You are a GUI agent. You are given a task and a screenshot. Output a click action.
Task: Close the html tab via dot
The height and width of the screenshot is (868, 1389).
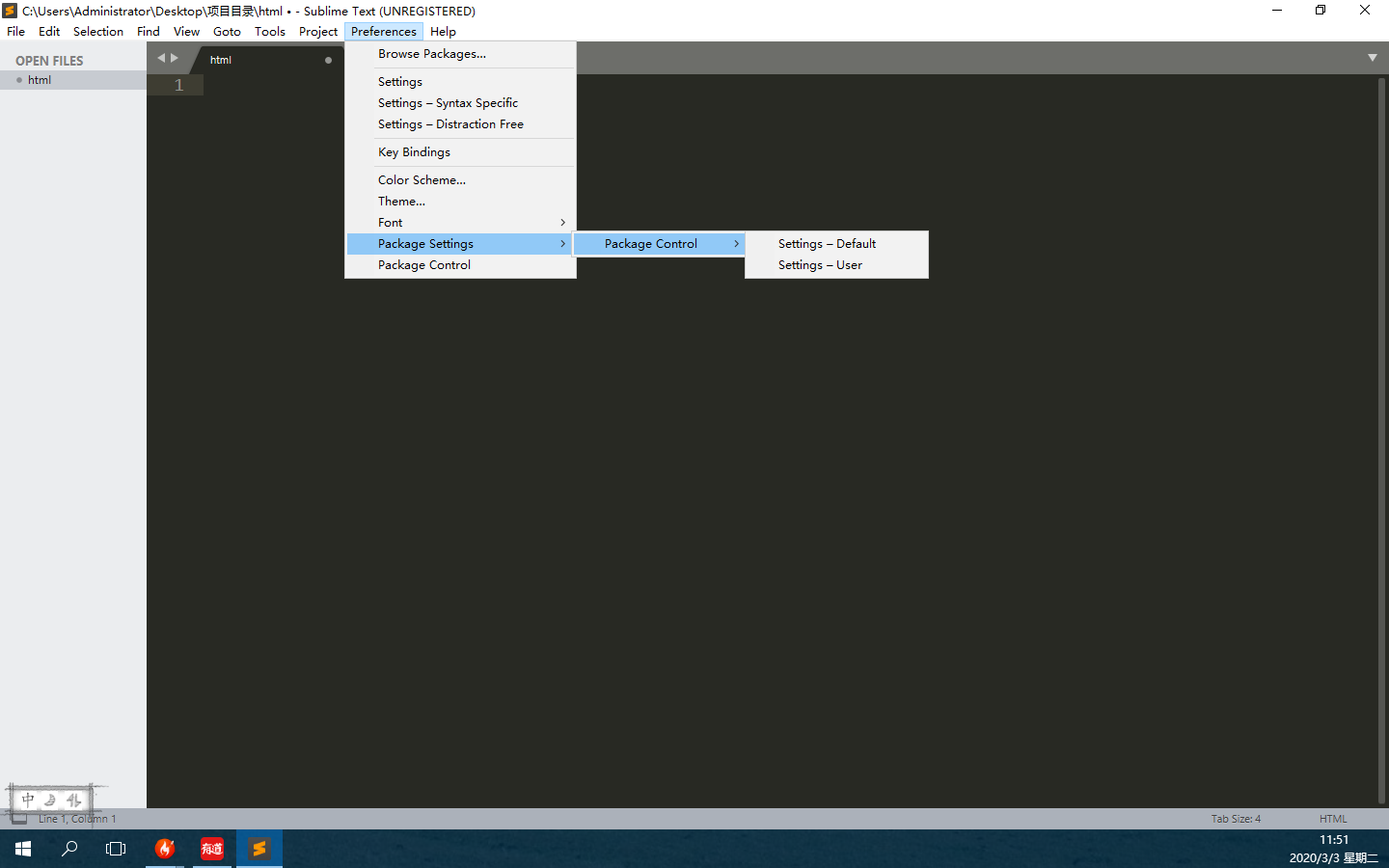(x=328, y=60)
